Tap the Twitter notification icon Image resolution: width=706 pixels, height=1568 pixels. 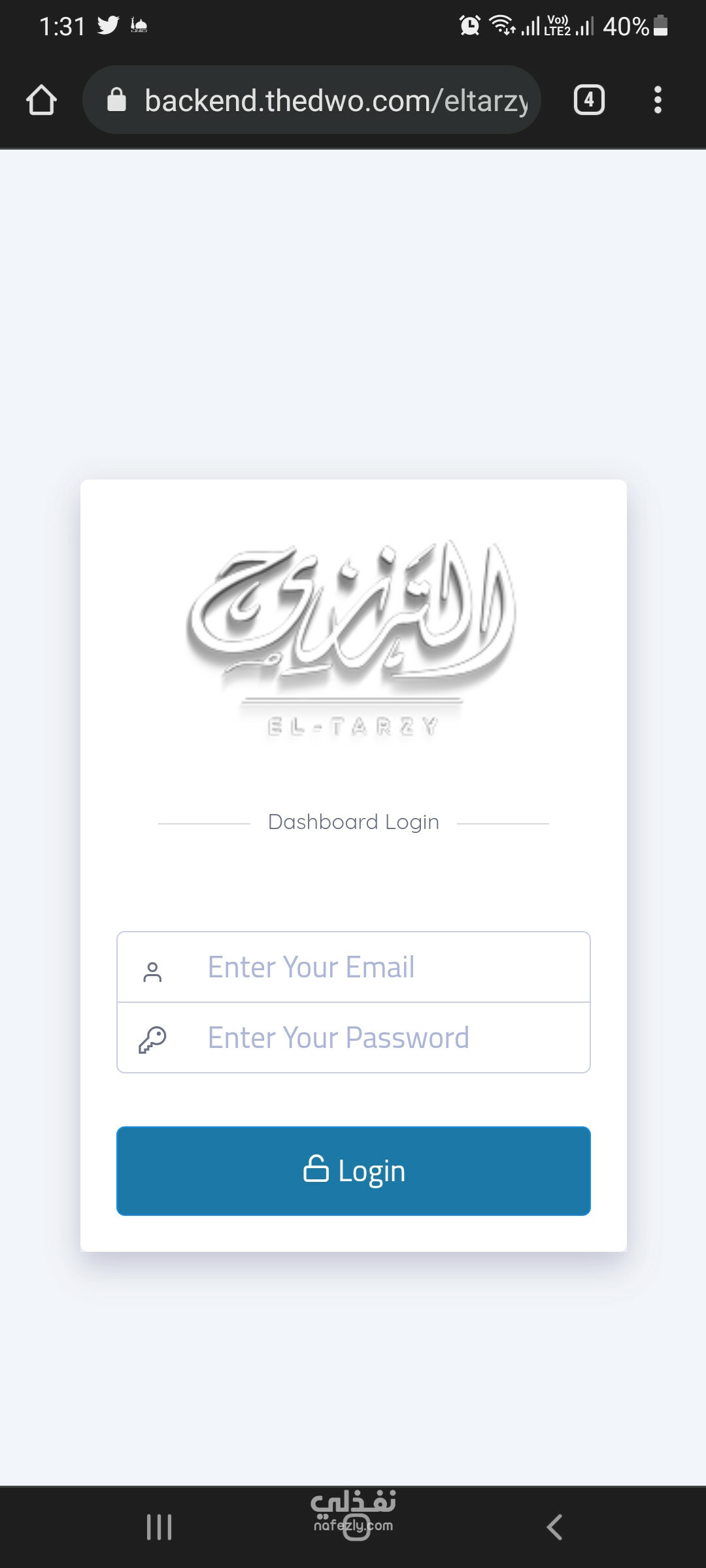[x=109, y=25]
